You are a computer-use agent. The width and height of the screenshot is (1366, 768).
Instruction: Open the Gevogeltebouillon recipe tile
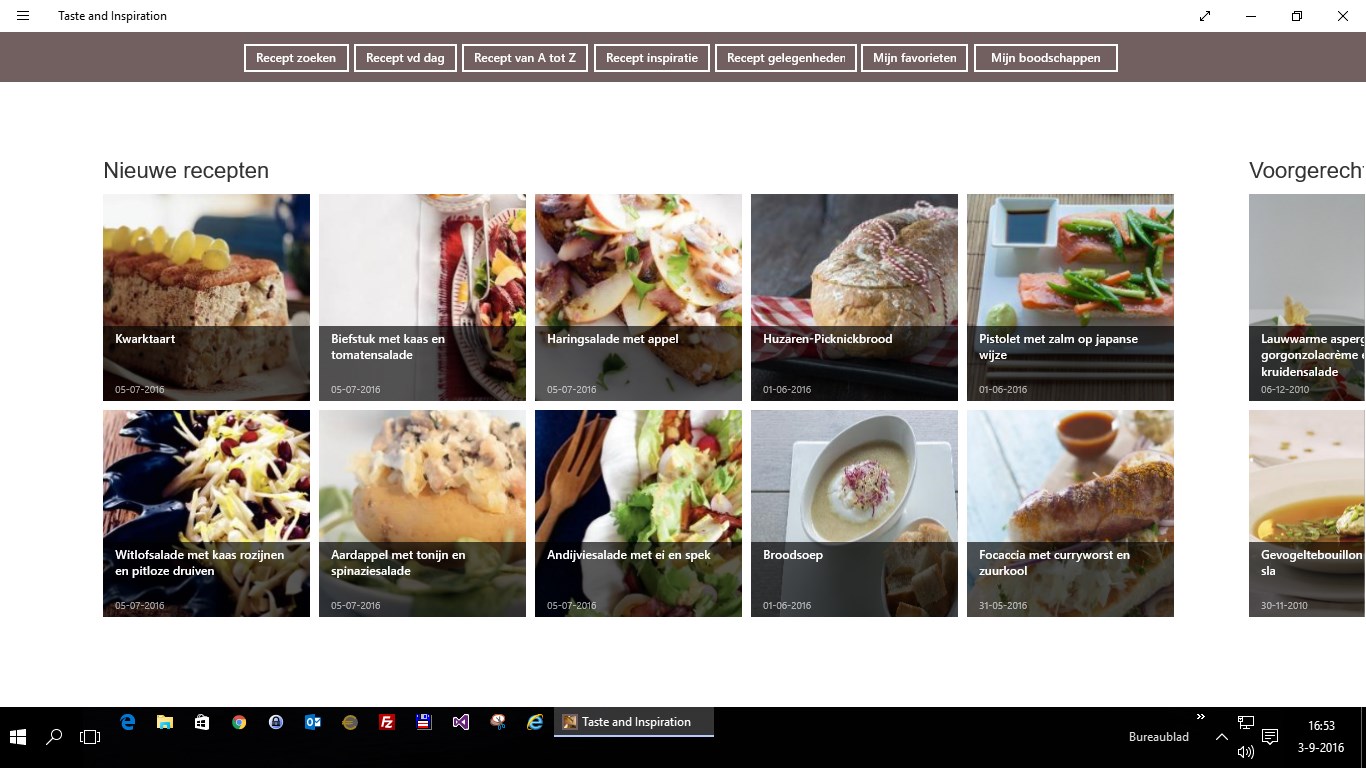coord(1307,513)
